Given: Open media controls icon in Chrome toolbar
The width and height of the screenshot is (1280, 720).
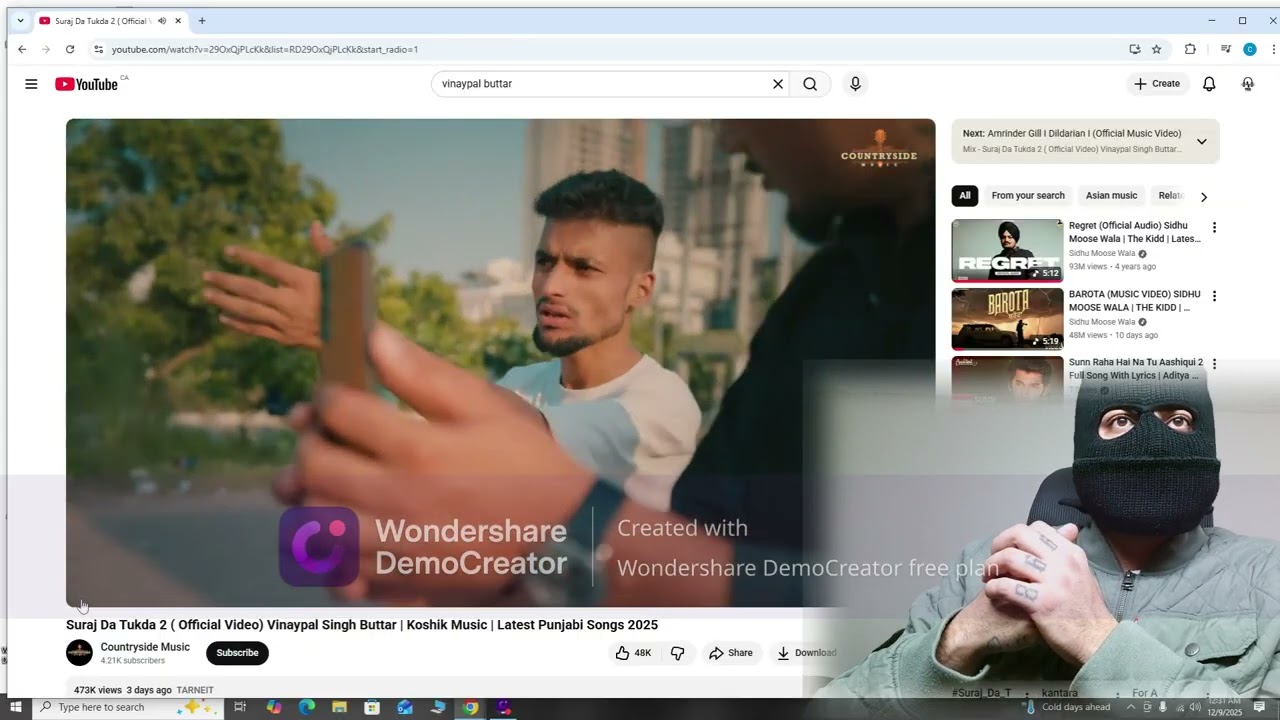Looking at the screenshot, I should tap(1225, 49).
